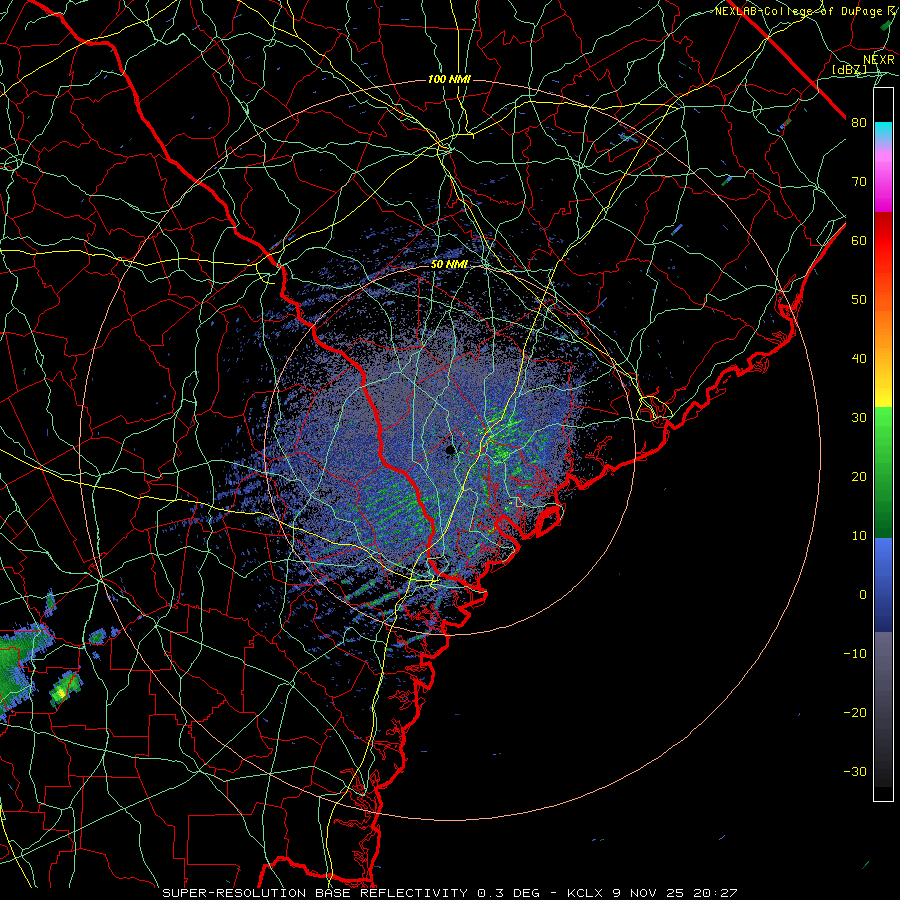Click the 40 value on the reflectivity scale

click(x=859, y=358)
